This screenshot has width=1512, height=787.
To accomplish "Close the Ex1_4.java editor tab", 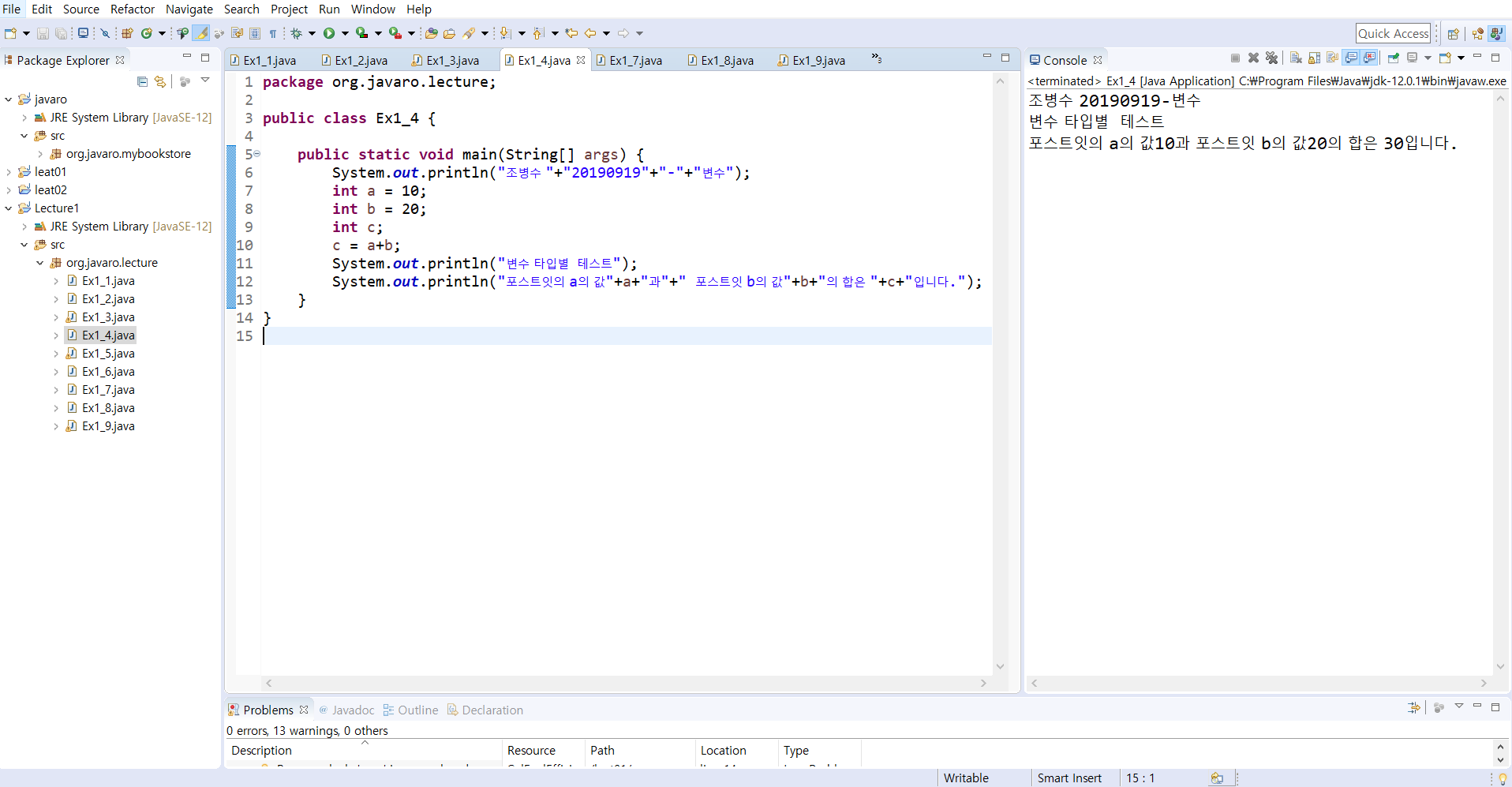I will (581, 60).
